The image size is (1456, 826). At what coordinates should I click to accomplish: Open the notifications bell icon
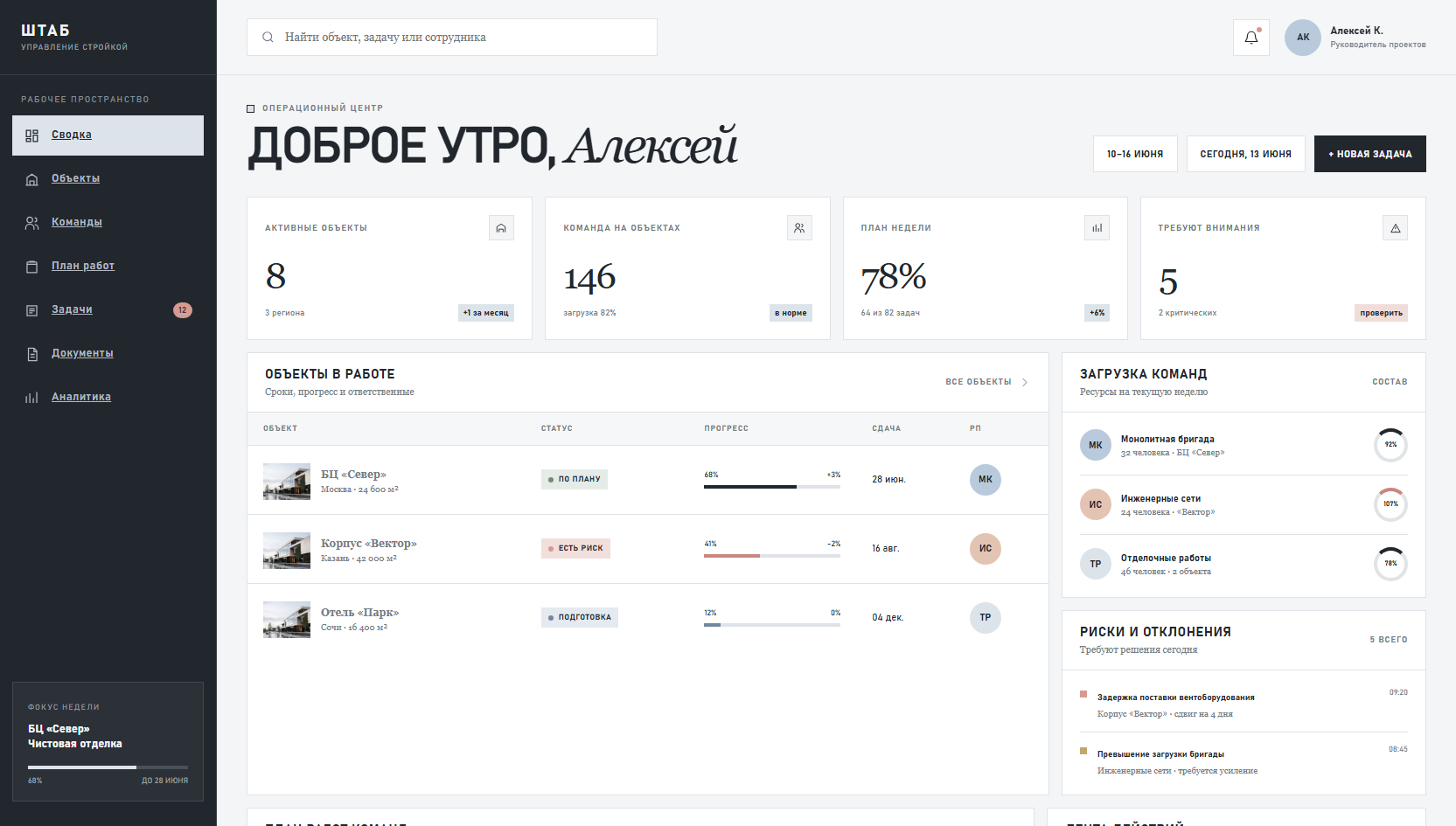[x=1250, y=38]
